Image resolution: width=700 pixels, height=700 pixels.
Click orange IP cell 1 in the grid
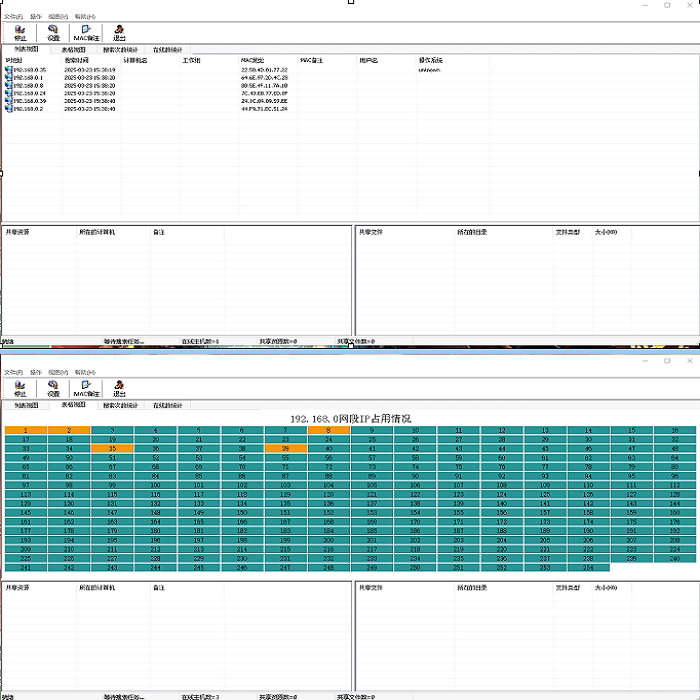(25, 430)
